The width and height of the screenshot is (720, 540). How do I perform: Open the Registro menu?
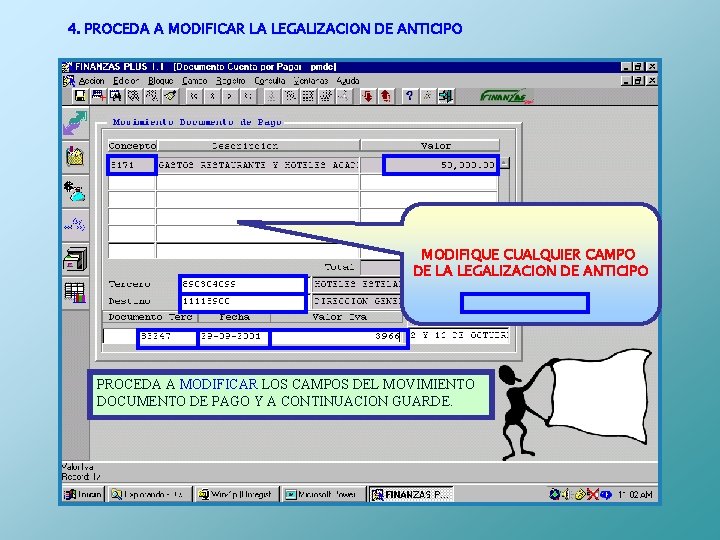(x=231, y=81)
